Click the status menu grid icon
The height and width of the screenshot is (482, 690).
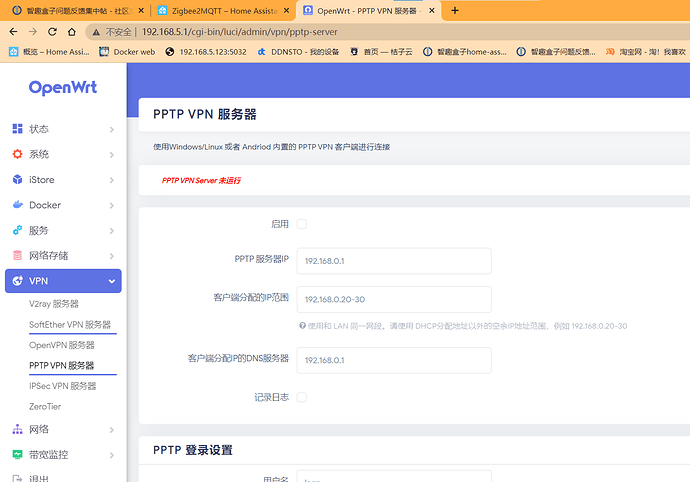coord(18,129)
